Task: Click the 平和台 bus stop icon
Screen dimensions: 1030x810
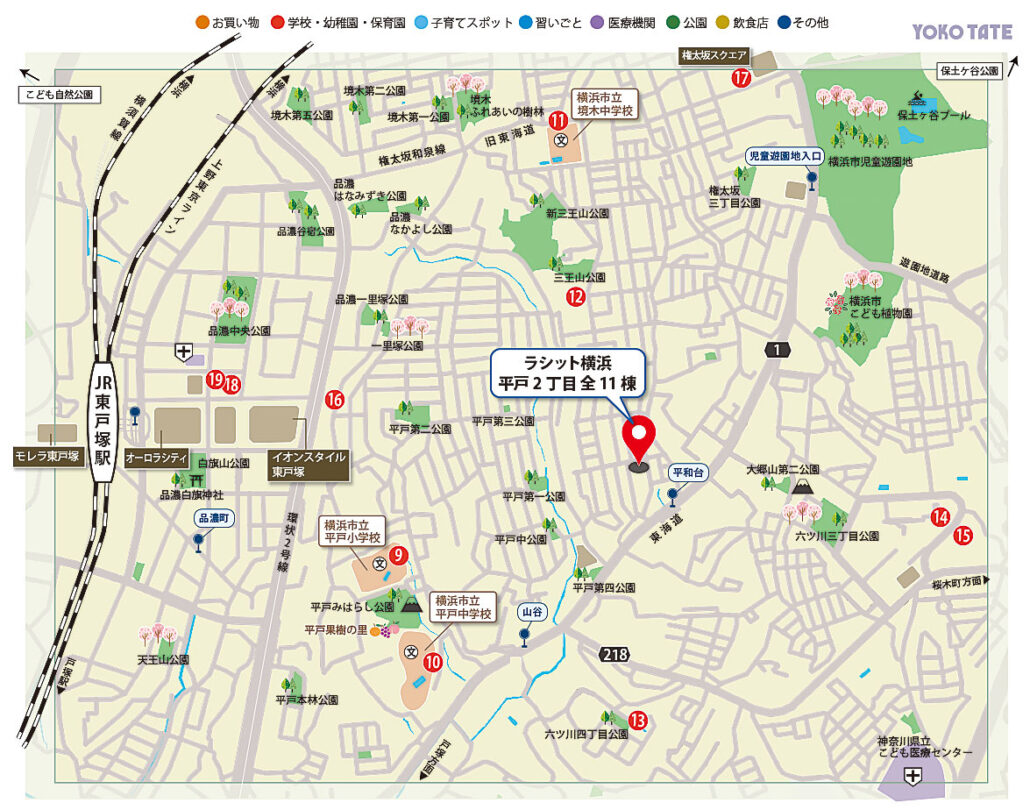Action: (x=673, y=496)
